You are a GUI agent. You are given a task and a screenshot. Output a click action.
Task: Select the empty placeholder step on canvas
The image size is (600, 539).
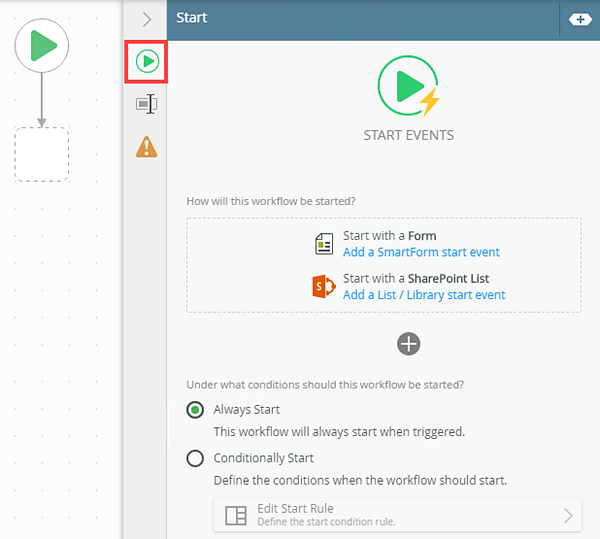click(42, 154)
